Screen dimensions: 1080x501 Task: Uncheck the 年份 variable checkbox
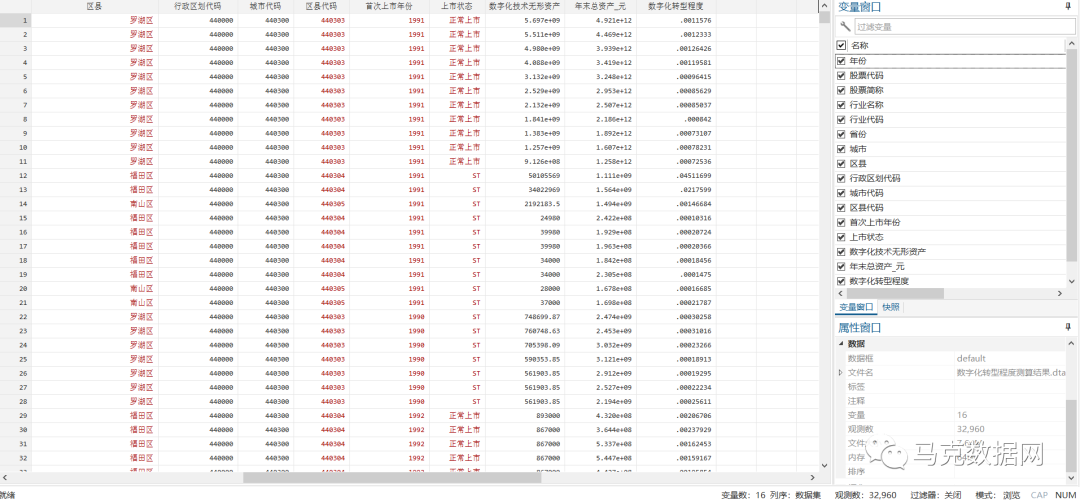coord(841,61)
